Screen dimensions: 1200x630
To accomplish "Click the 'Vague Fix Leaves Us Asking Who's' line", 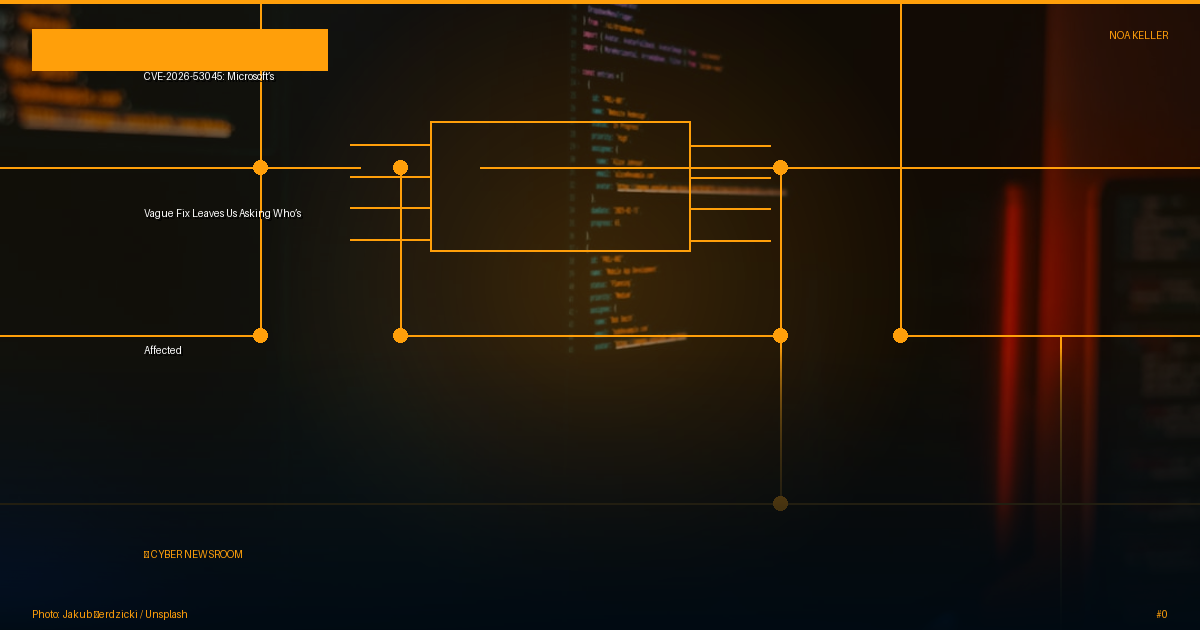I will [x=222, y=213].
